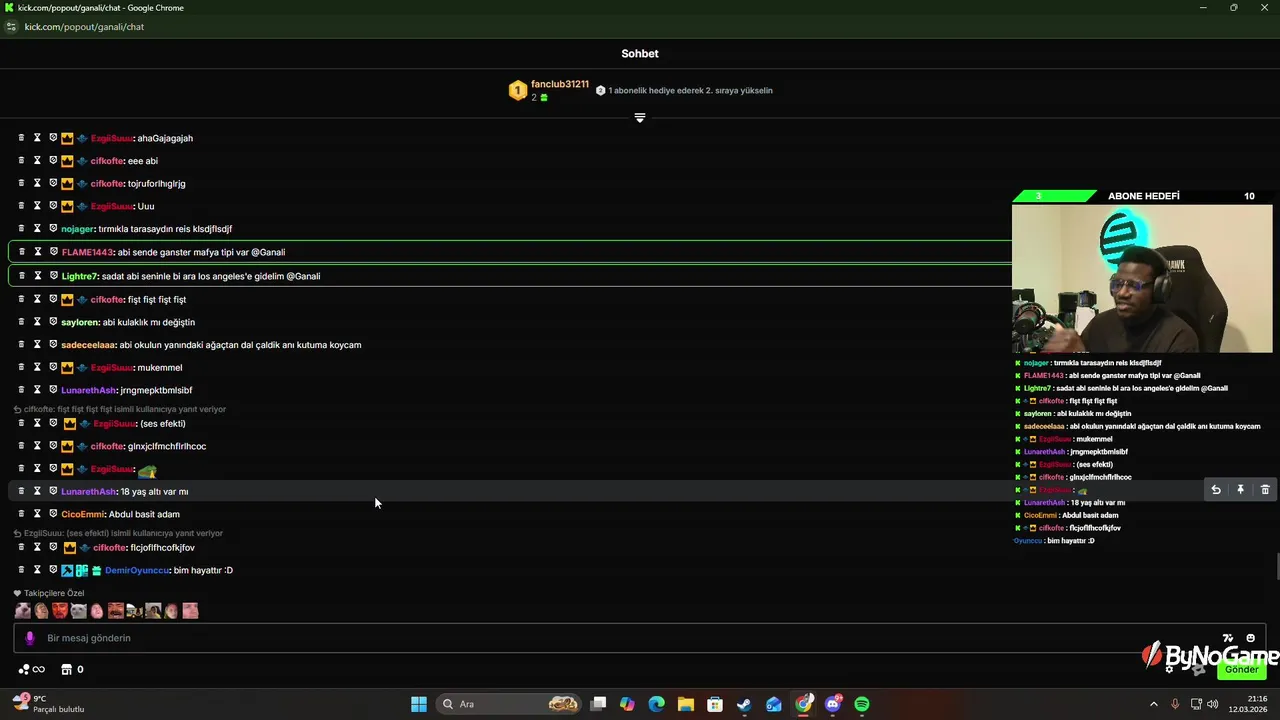Click the 'Takipçilere Özel' emote header

49,593
